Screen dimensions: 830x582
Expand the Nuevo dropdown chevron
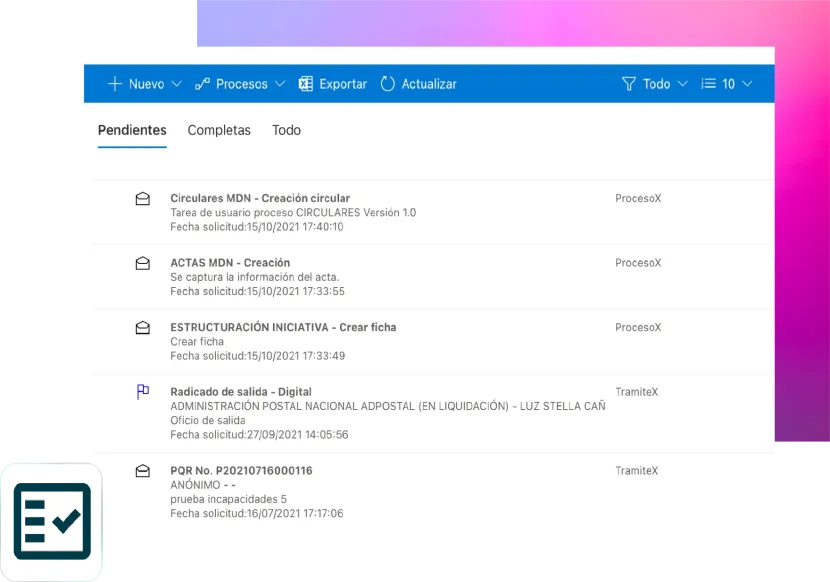point(177,84)
